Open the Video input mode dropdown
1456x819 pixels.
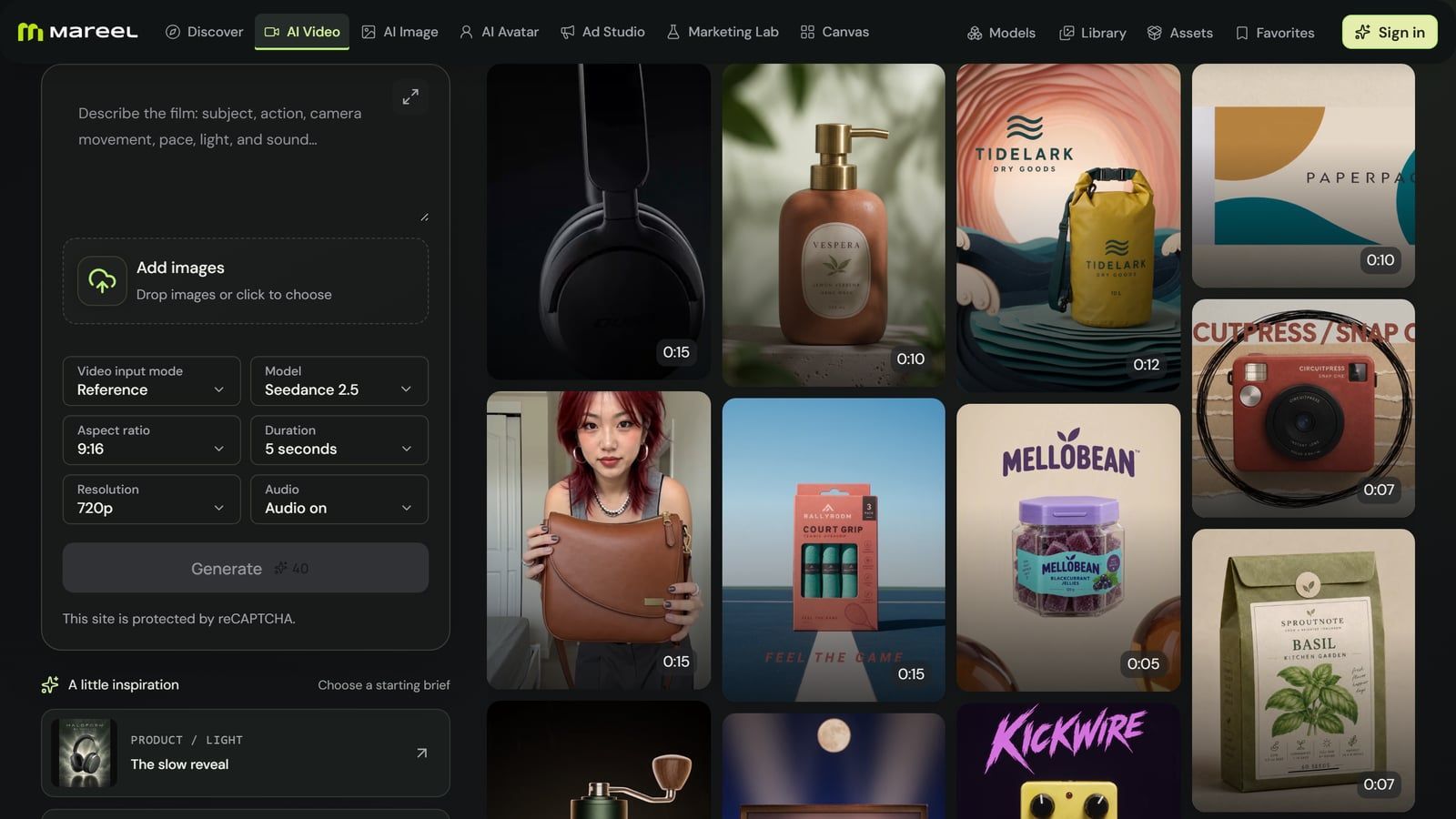151,380
